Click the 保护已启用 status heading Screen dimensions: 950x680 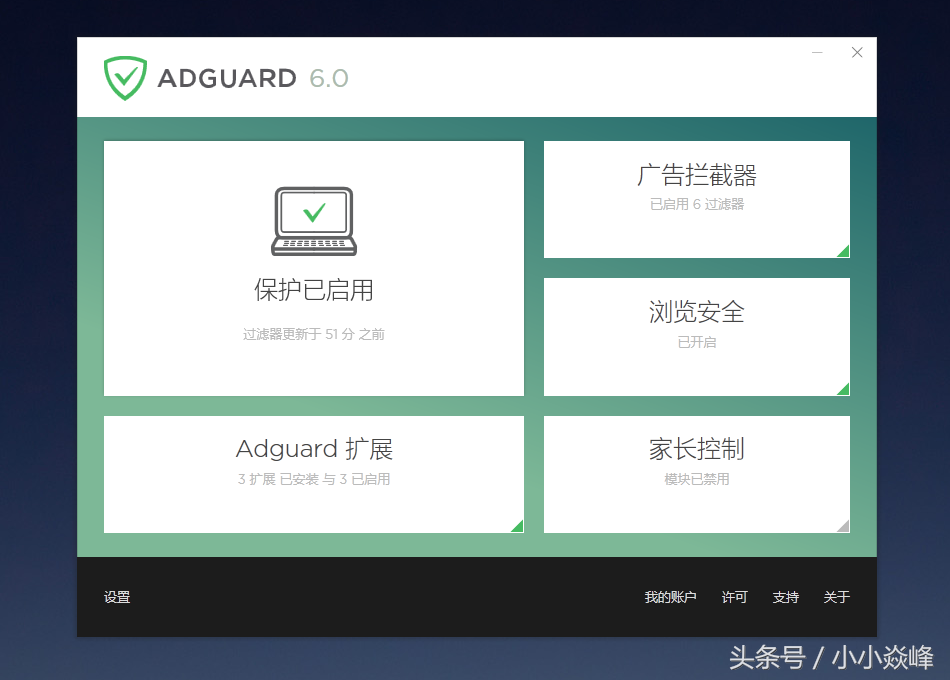click(314, 290)
